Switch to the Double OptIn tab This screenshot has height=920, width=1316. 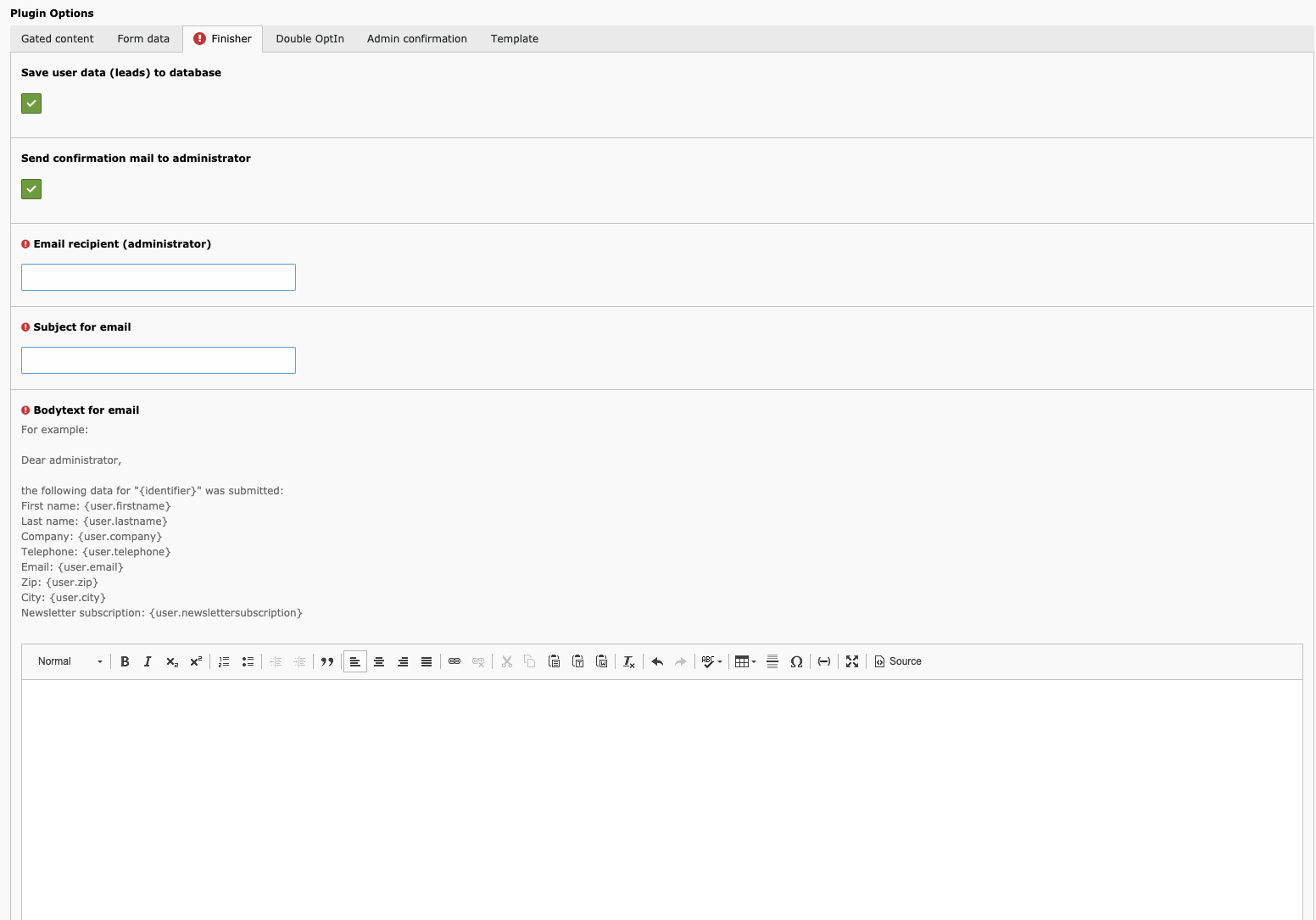310,39
